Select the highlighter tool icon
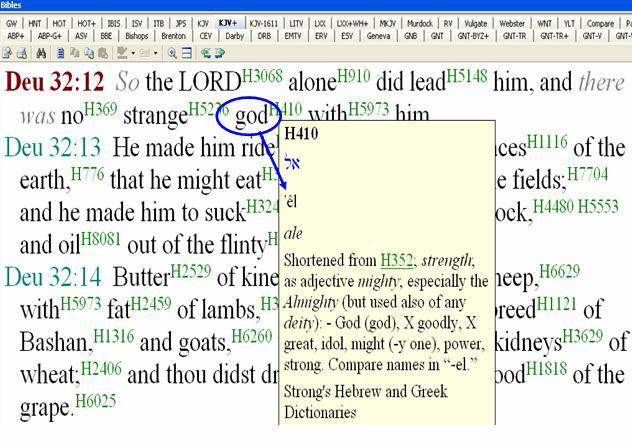632x448 pixels. click(x=122, y=53)
